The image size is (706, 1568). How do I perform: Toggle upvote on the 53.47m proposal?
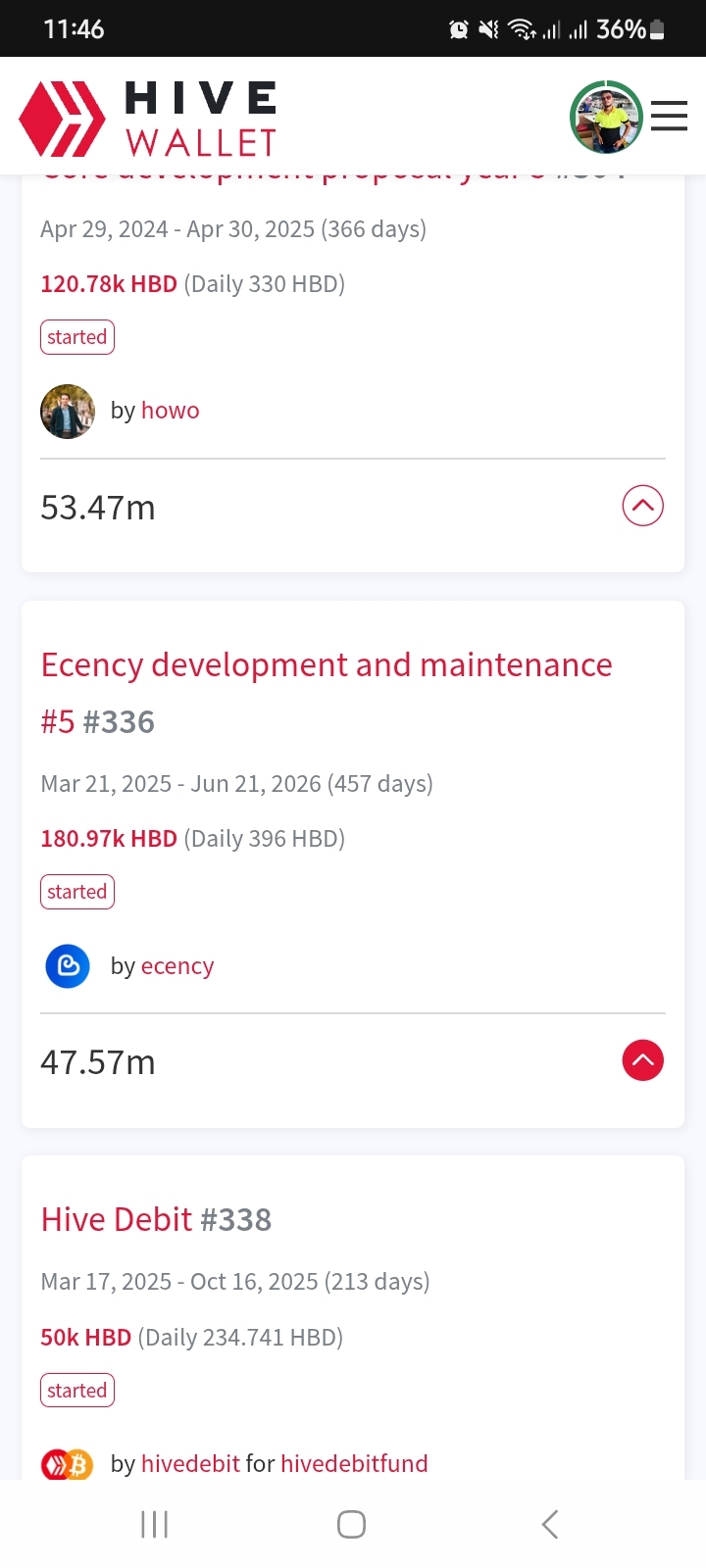point(643,506)
